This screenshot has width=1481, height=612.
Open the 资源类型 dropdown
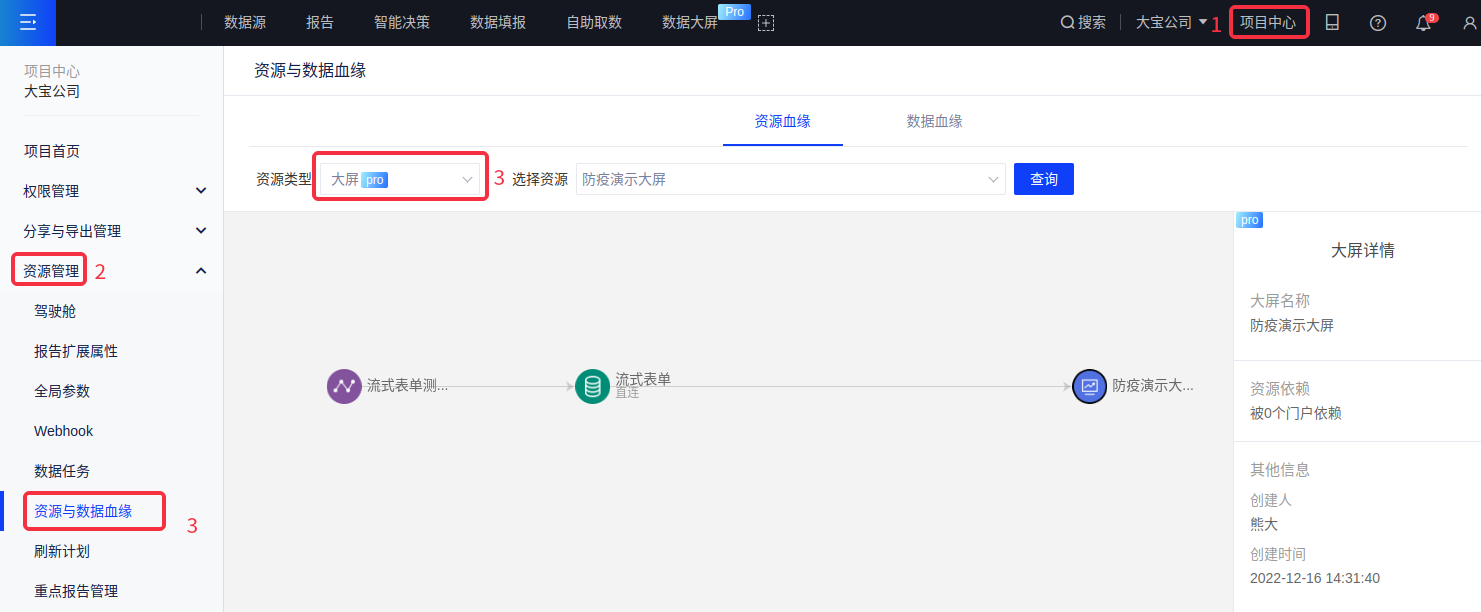tap(400, 179)
